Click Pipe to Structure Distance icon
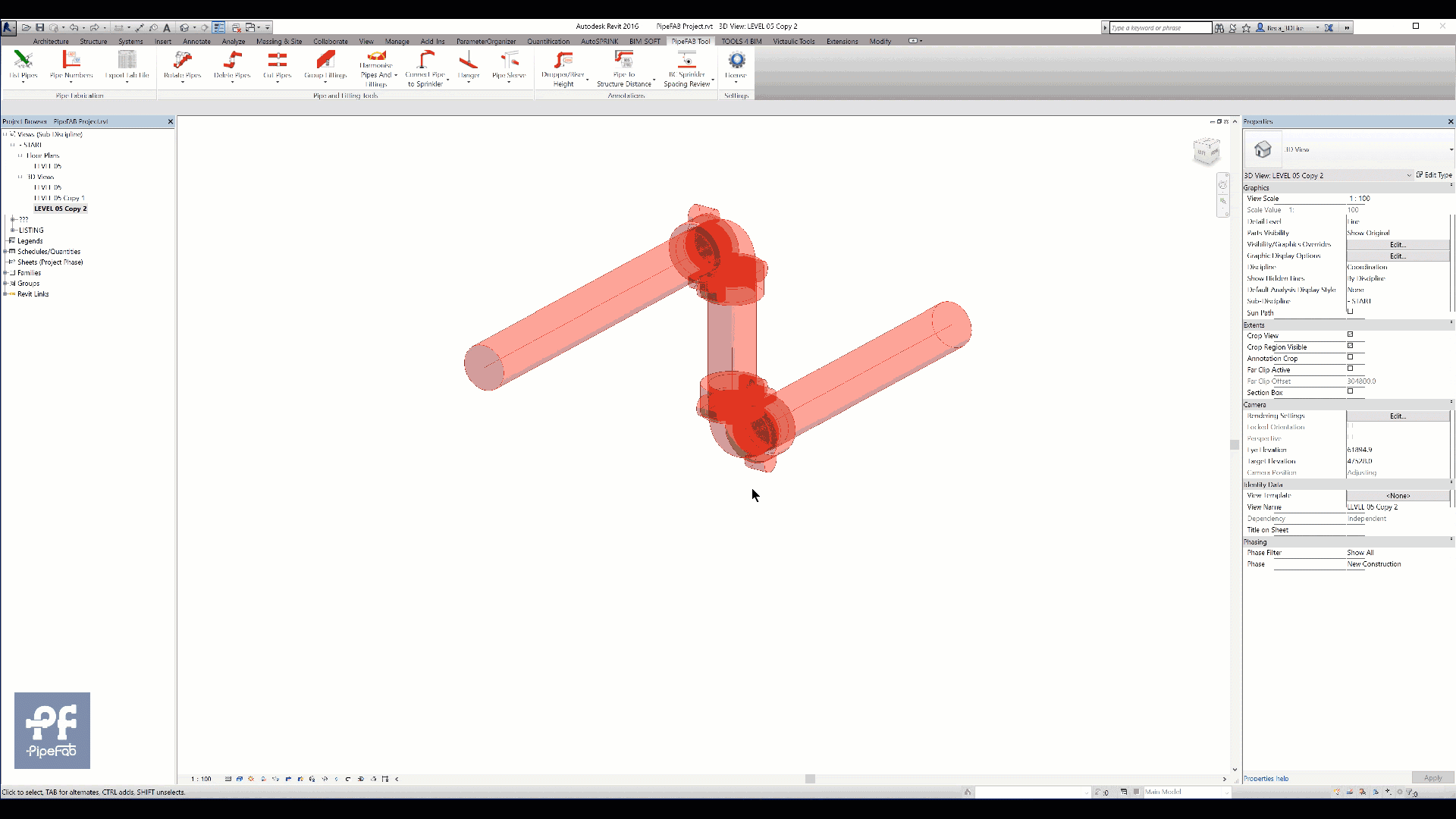The image size is (1456, 819). [x=624, y=58]
